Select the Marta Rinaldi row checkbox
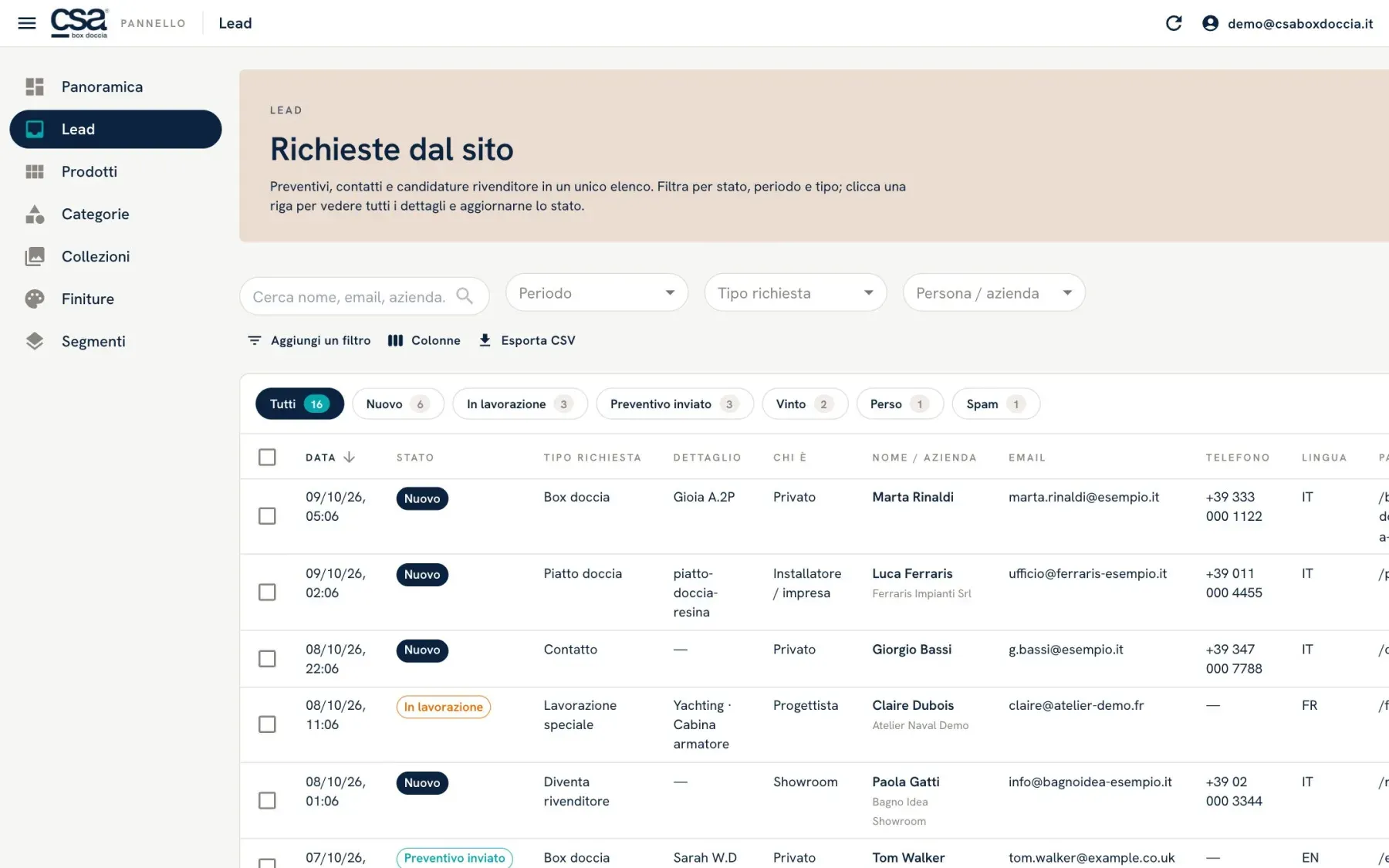The width and height of the screenshot is (1389, 868). coord(267,515)
